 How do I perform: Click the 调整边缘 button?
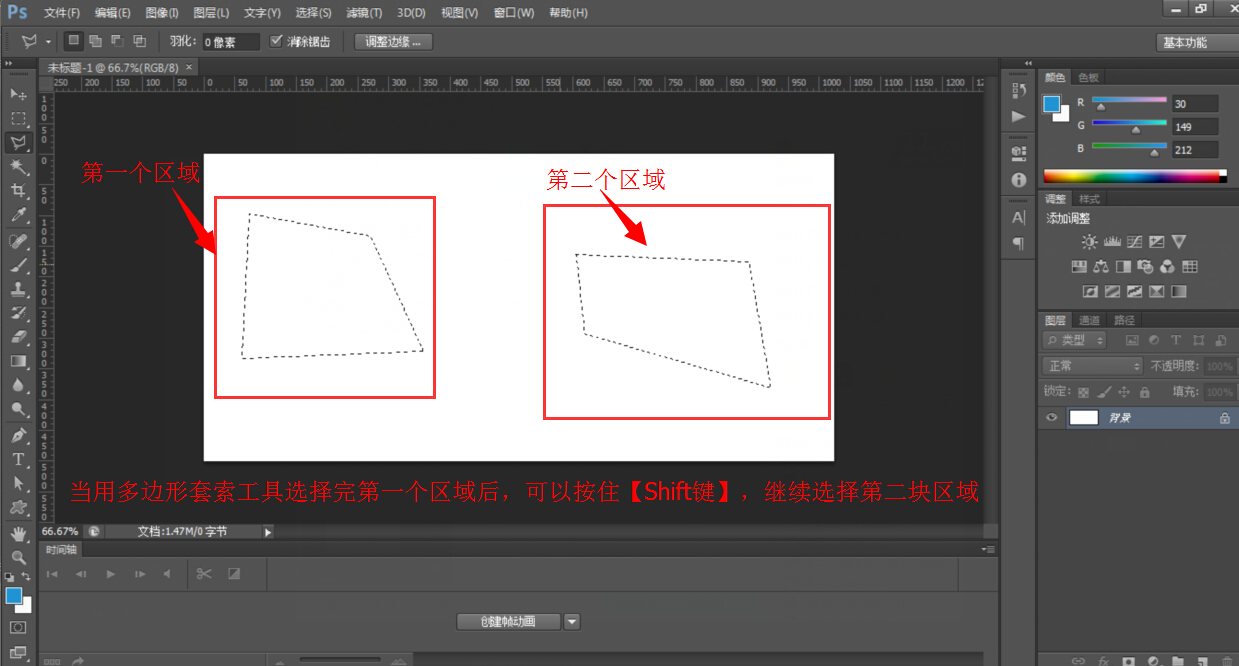pyautogui.click(x=391, y=42)
